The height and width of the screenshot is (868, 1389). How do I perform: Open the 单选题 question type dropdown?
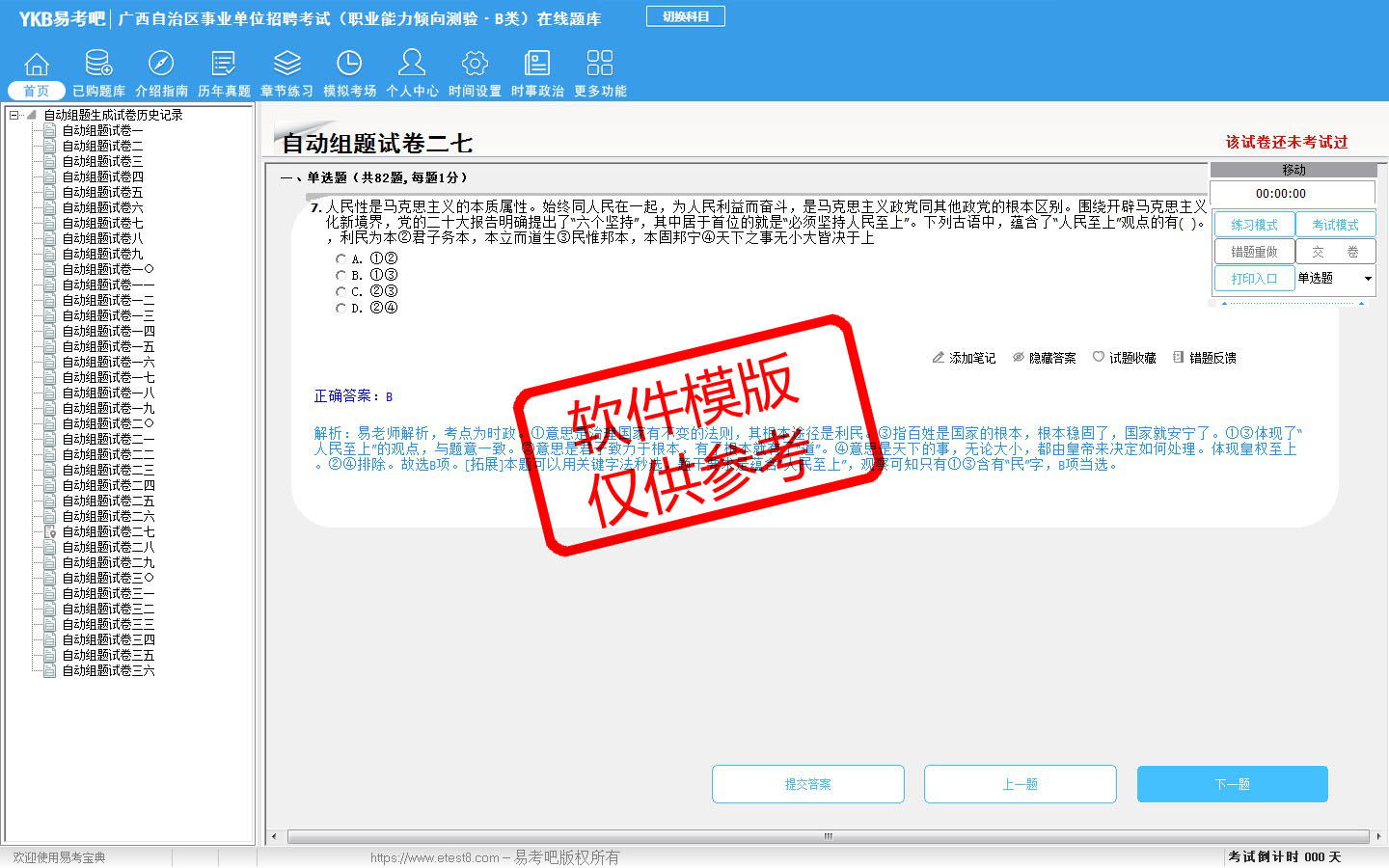coord(1367,279)
